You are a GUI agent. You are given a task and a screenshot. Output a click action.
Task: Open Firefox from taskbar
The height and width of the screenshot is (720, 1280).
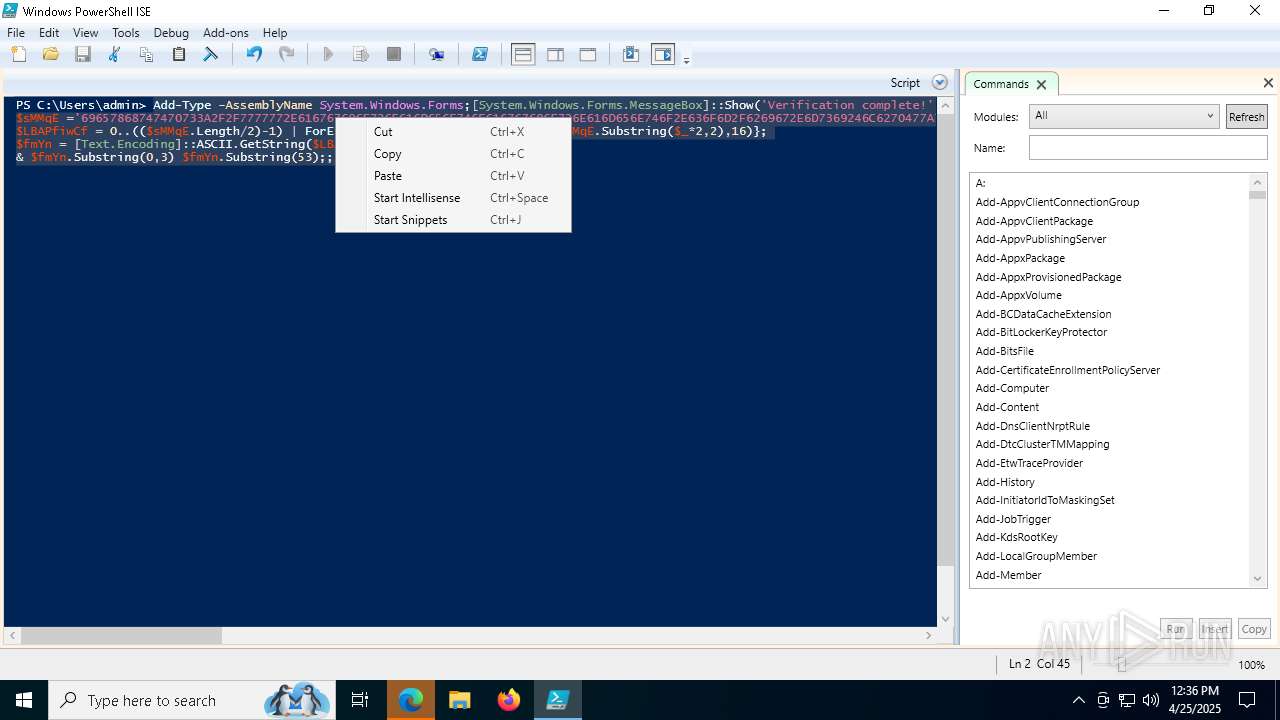click(509, 700)
